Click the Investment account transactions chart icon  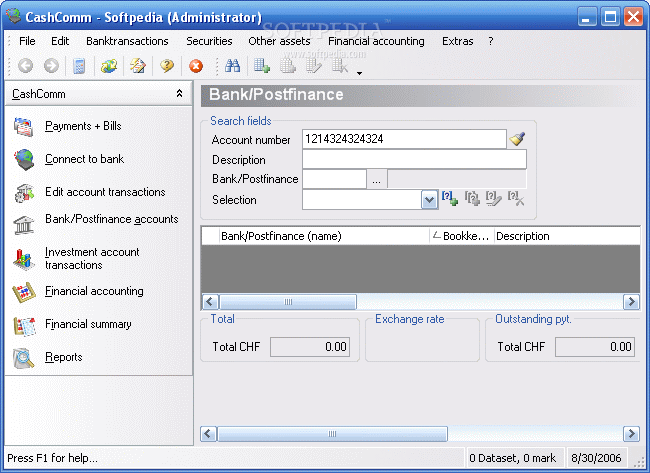click(24, 259)
